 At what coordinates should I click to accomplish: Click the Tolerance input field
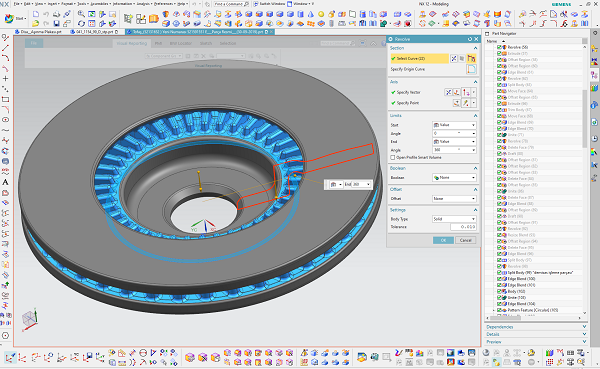pos(463,227)
